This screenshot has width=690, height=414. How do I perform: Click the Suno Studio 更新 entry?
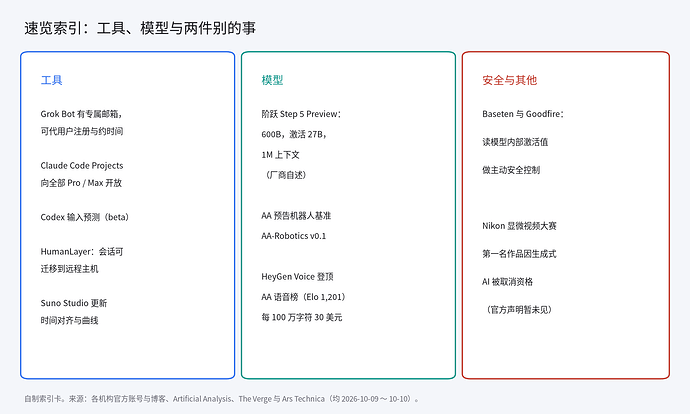point(74,303)
